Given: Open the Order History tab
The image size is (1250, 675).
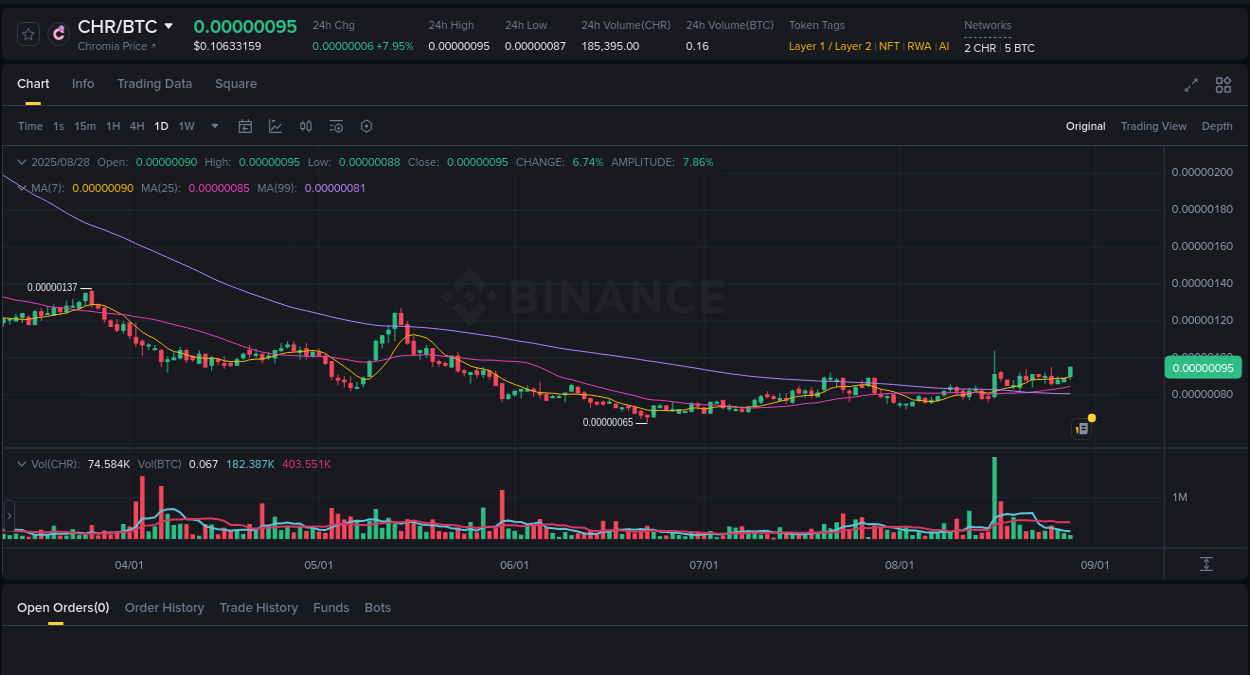Looking at the screenshot, I should point(164,607).
